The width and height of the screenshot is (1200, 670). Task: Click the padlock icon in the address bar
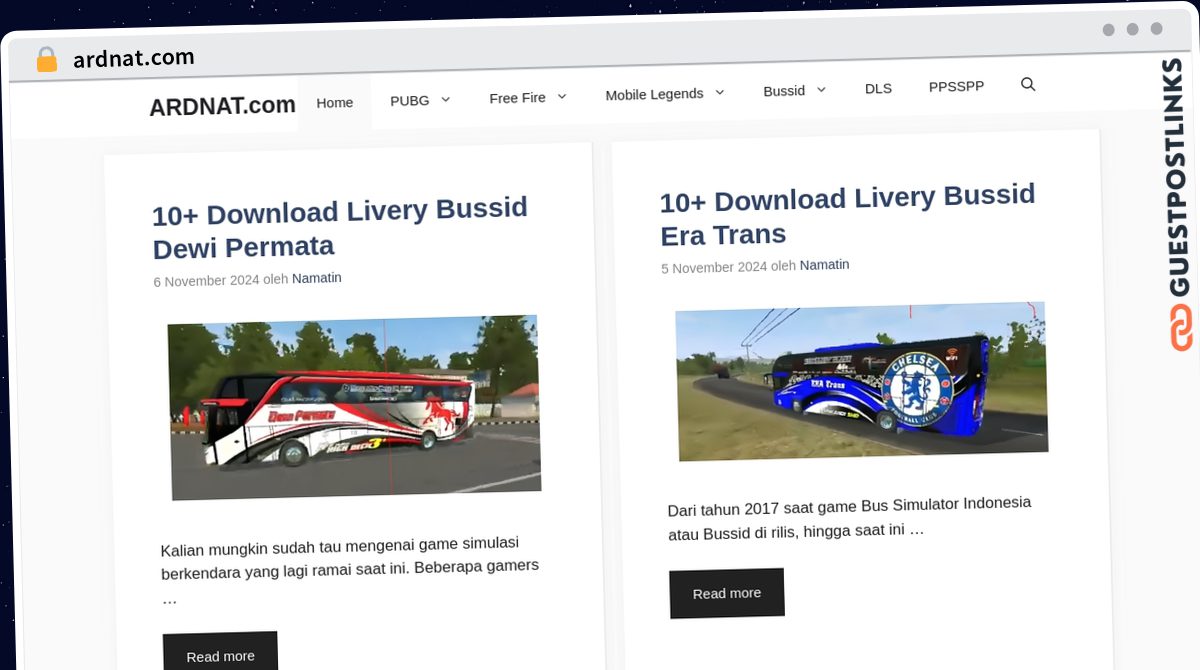(x=46, y=60)
